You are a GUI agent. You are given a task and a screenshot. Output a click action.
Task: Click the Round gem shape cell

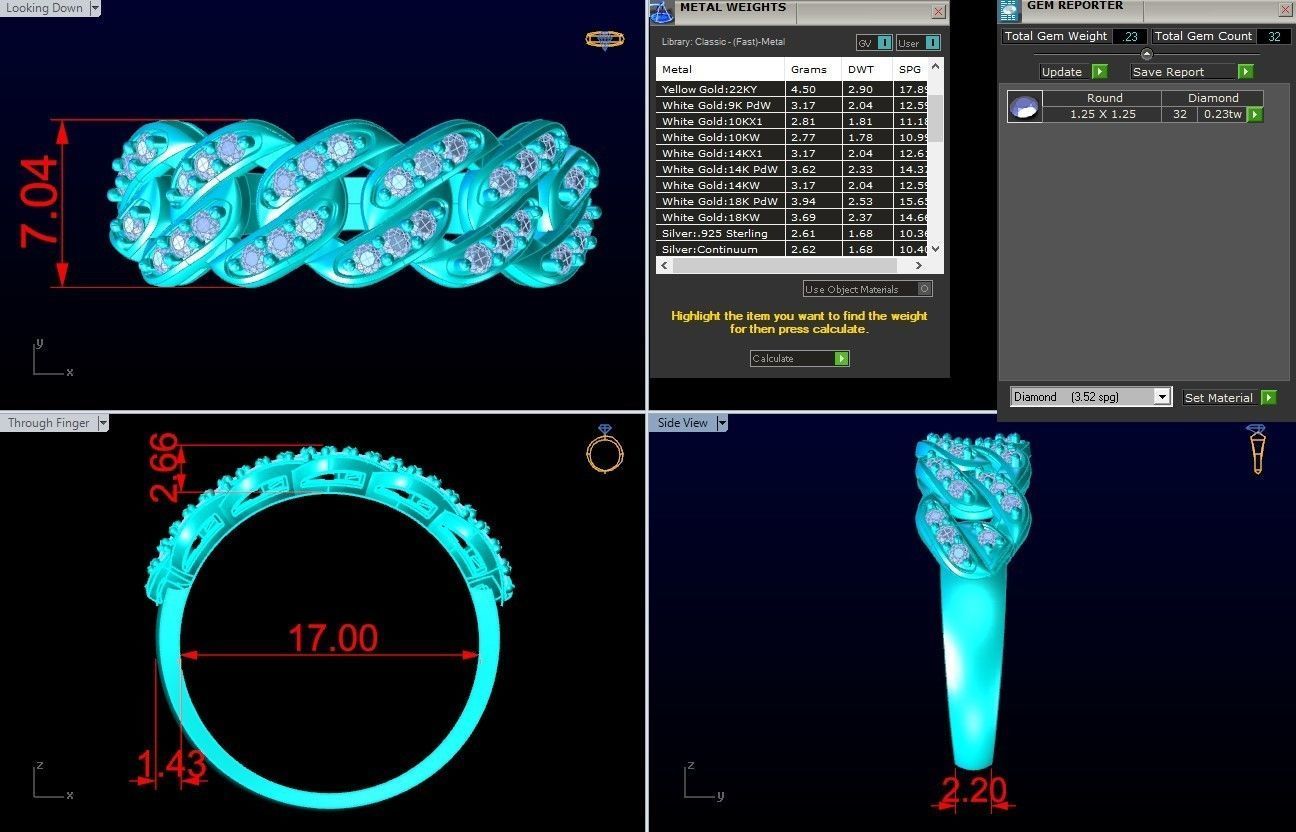pyautogui.click(x=1104, y=98)
